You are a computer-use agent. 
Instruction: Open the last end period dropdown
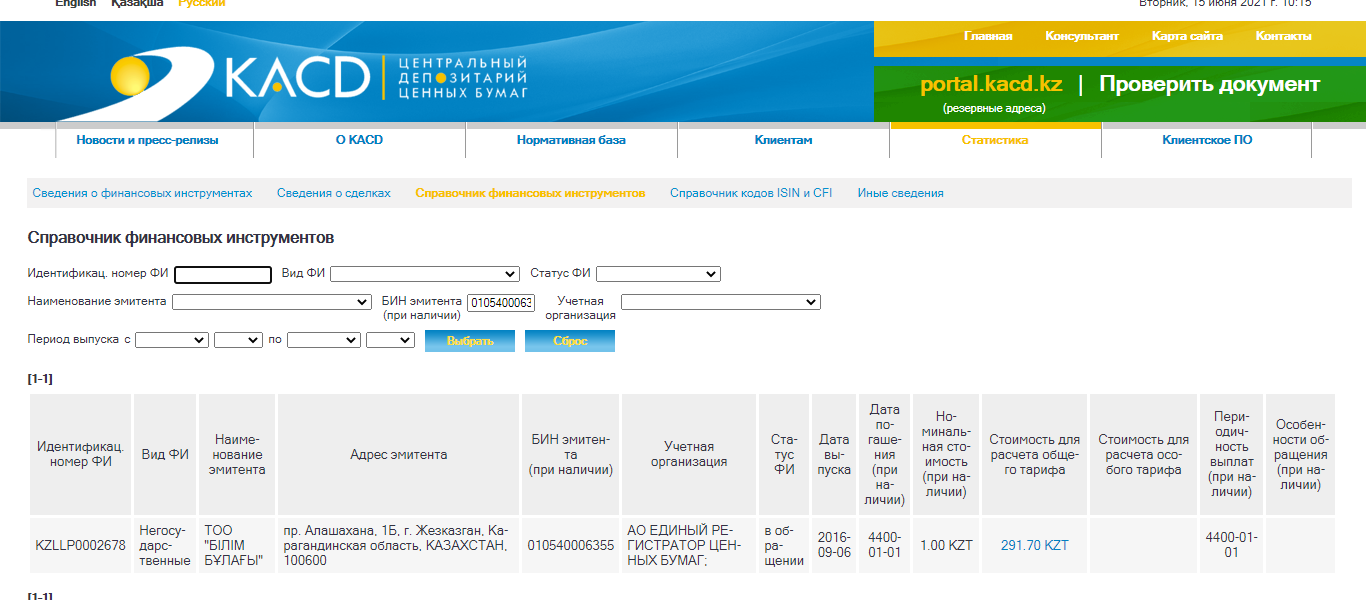(390, 340)
